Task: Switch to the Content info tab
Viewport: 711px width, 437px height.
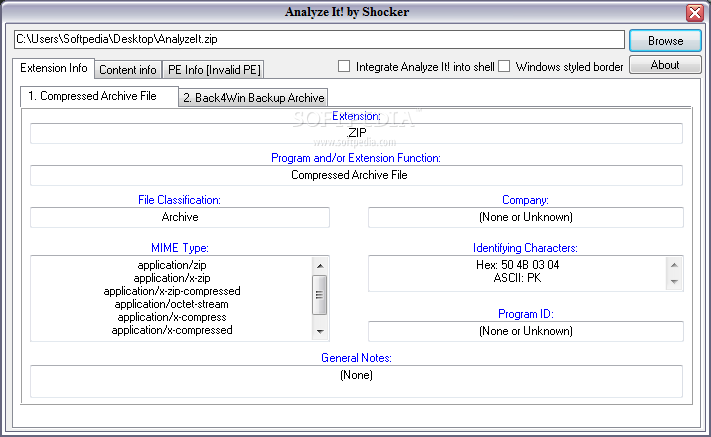Action: [x=128, y=70]
